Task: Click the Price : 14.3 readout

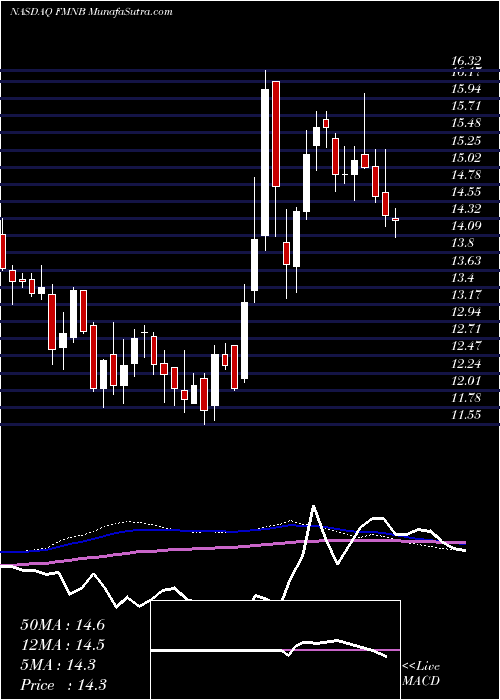Action: point(63,685)
